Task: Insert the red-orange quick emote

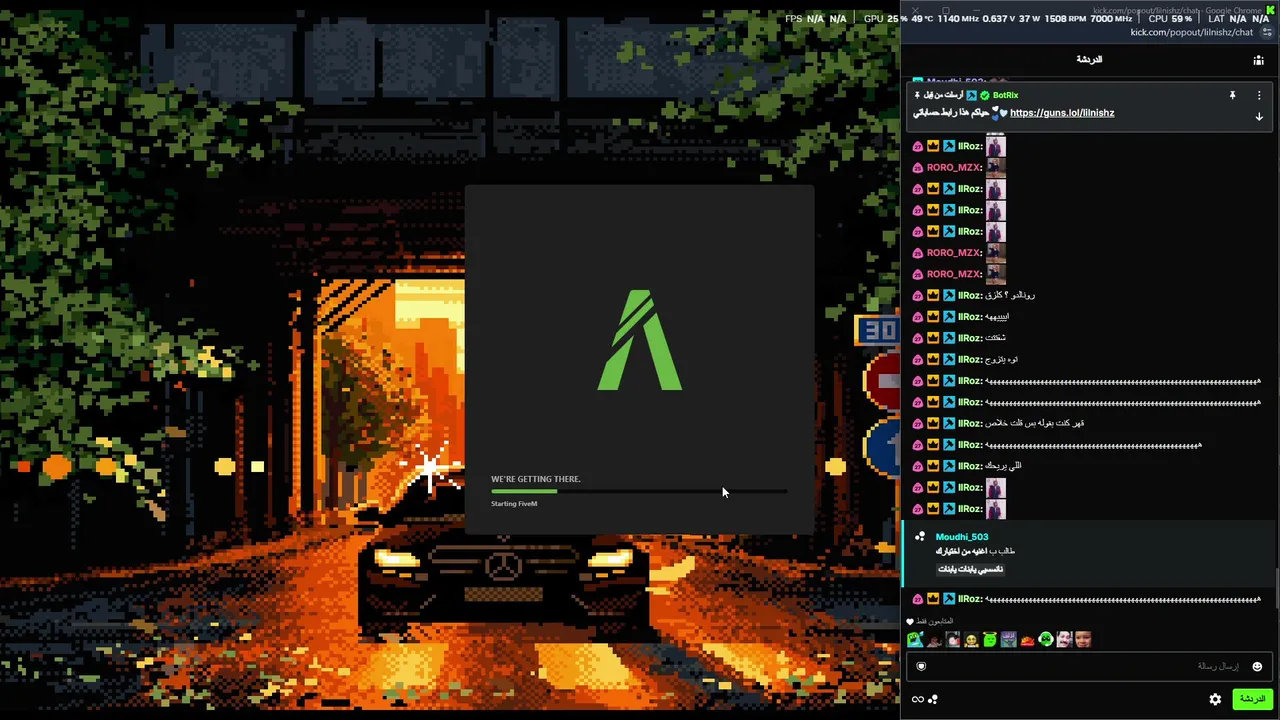Action: click(1027, 640)
